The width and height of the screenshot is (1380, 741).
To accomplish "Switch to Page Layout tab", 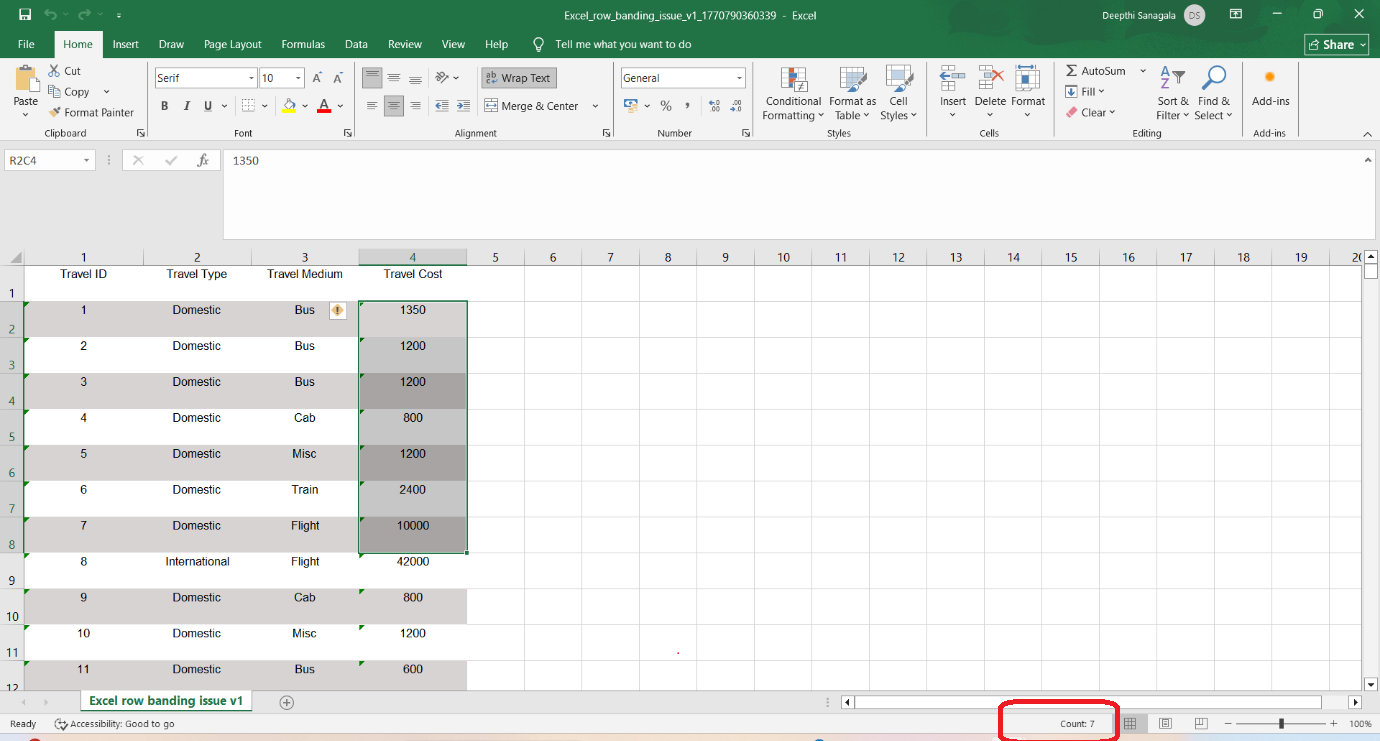I will pyautogui.click(x=232, y=44).
